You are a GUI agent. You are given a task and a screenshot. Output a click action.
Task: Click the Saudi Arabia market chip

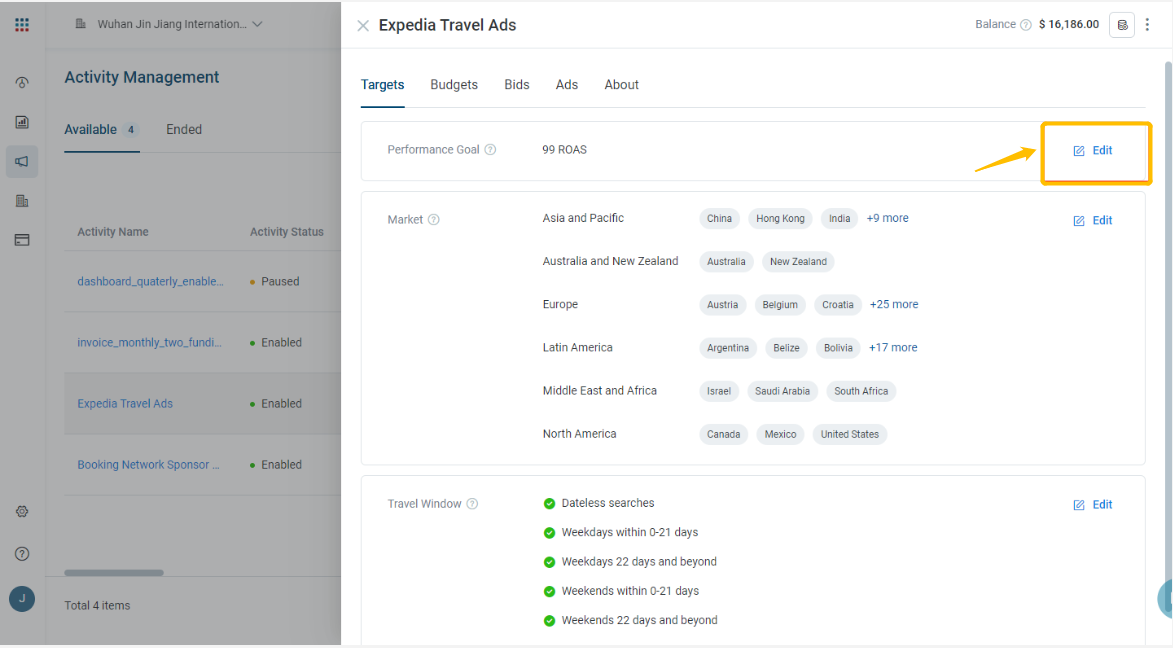(x=782, y=391)
